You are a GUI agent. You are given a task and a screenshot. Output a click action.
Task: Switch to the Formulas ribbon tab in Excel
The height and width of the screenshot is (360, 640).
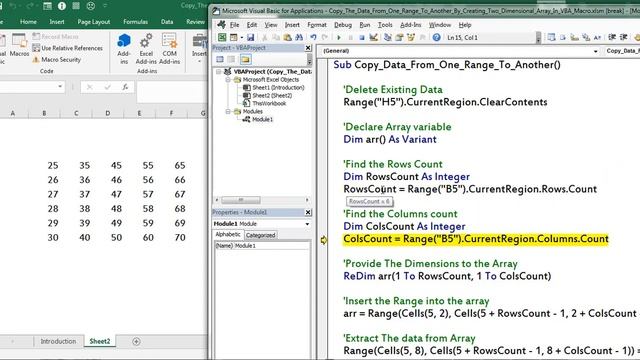click(136, 22)
